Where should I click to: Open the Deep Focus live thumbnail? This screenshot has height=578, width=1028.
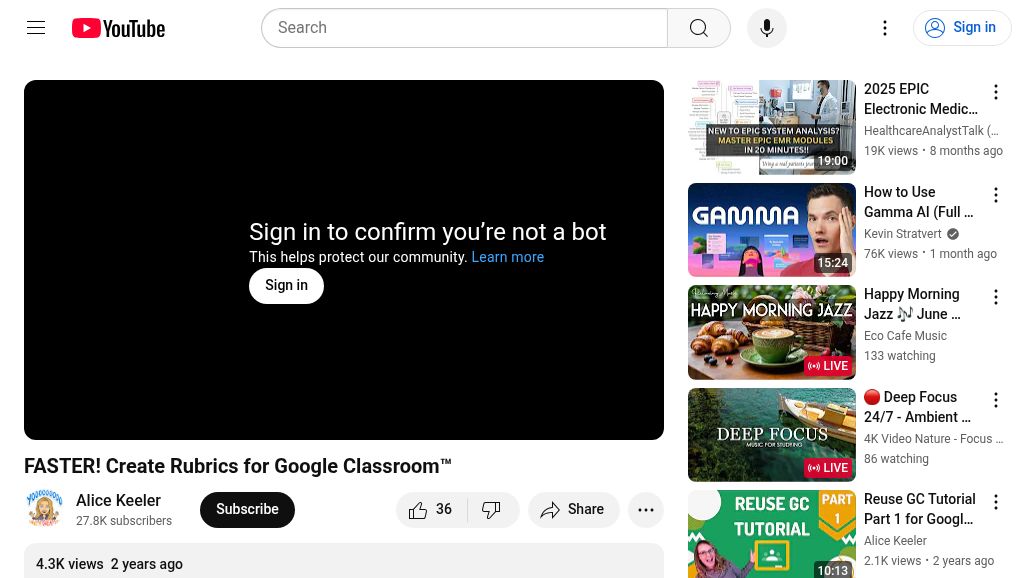pyautogui.click(x=772, y=435)
